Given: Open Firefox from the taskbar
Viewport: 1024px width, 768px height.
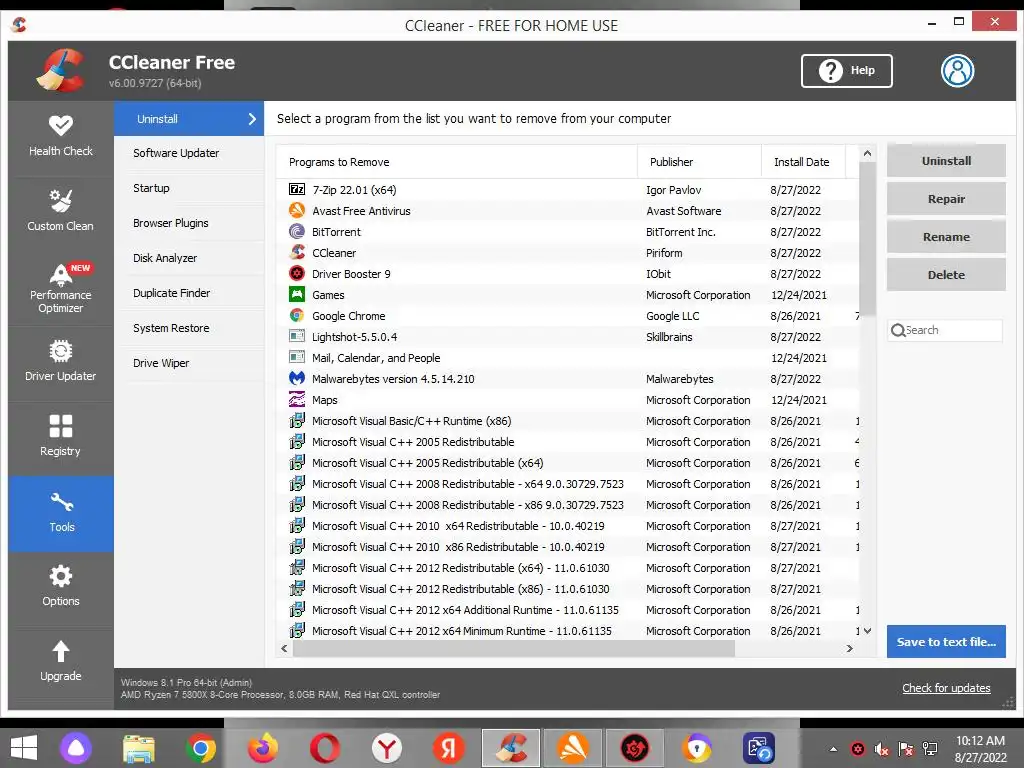Looking at the screenshot, I should click(263, 748).
